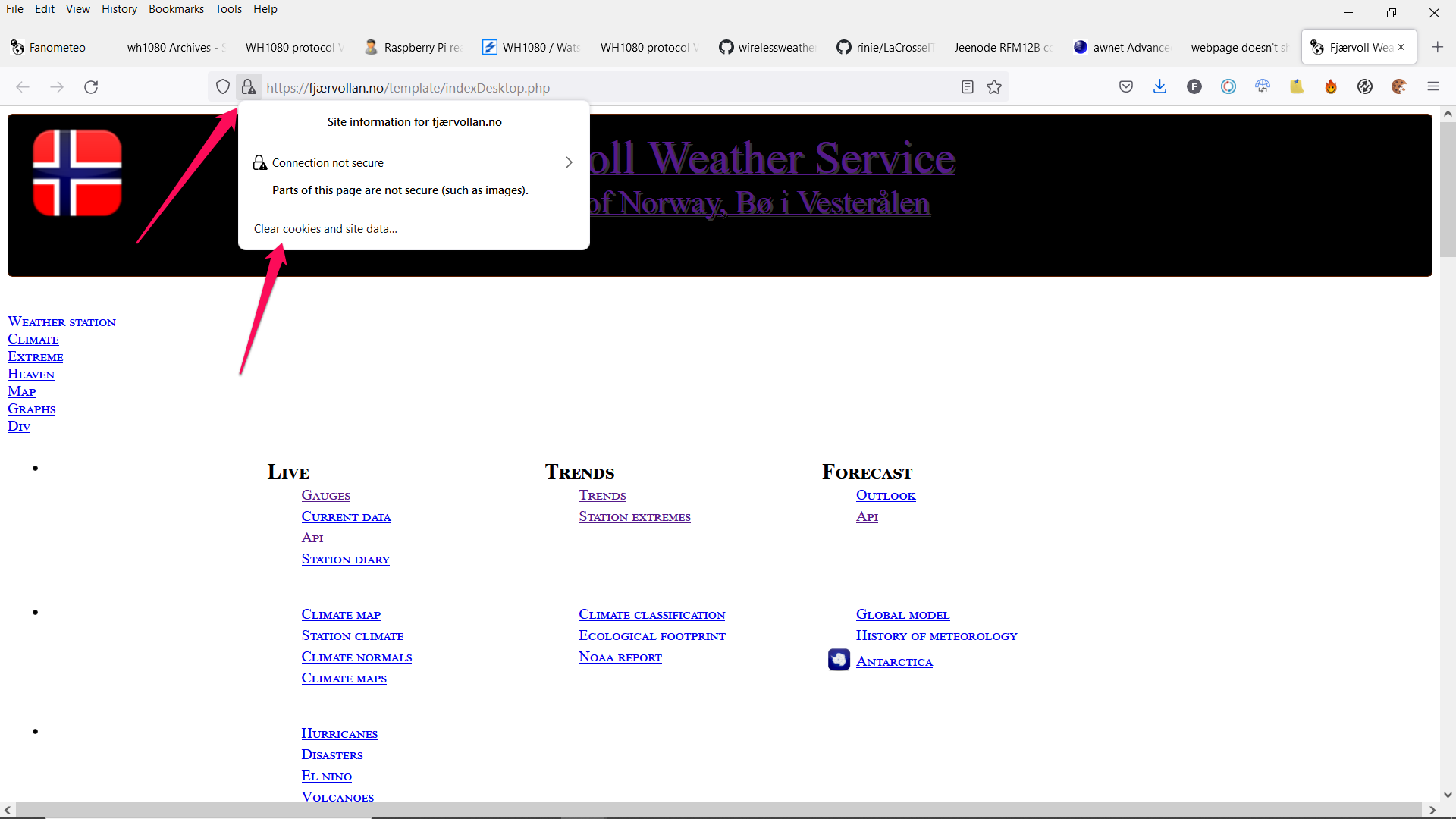This screenshot has width=1456, height=819.
Task: Switch to WH1080 / Wats tab
Action: click(532, 47)
